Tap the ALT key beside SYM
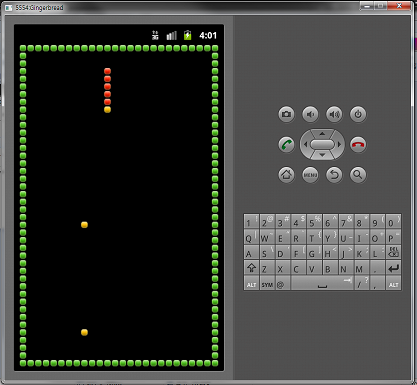The height and width of the screenshot is (385, 417). pos(251,283)
